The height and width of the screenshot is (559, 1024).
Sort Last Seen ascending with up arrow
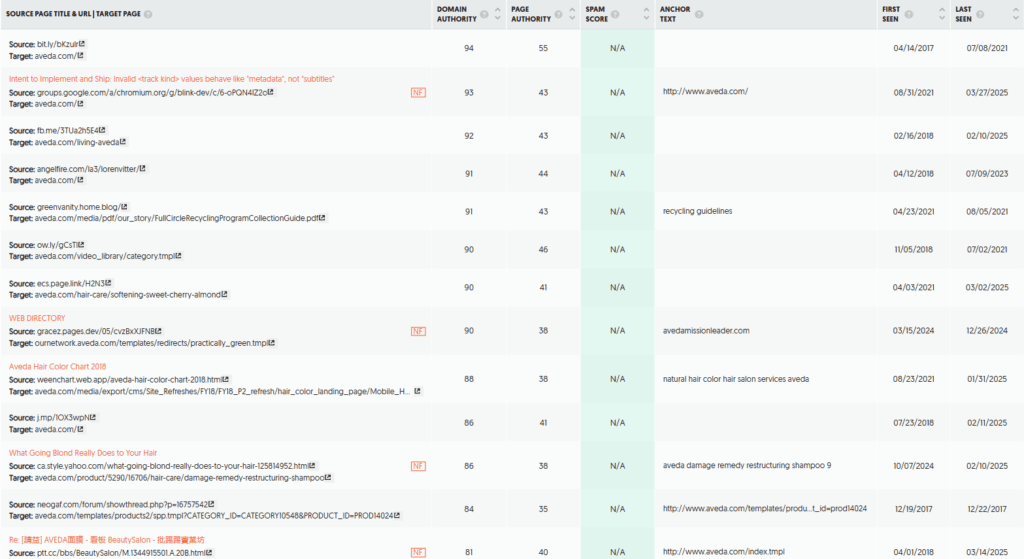click(1016, 10)
